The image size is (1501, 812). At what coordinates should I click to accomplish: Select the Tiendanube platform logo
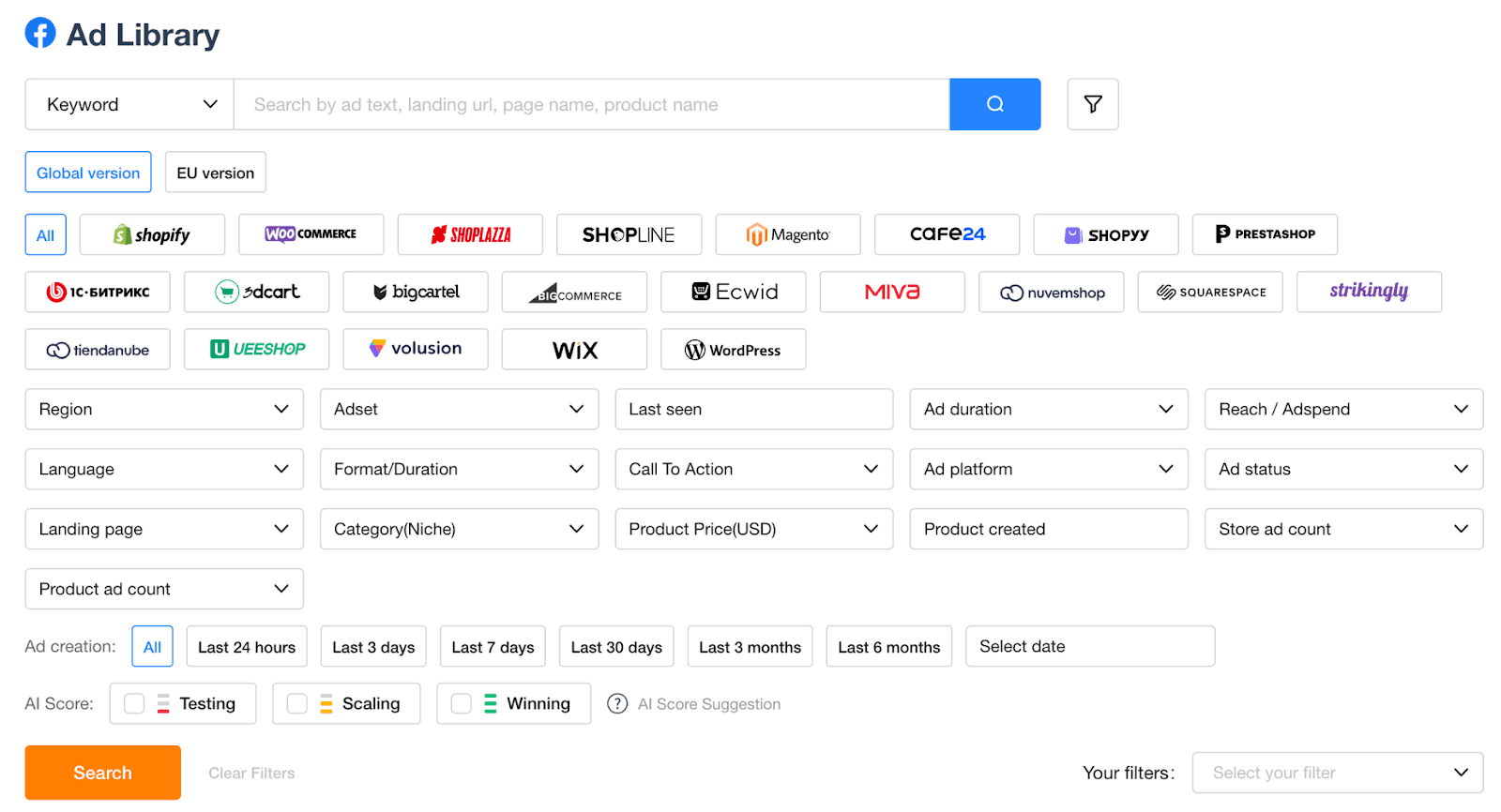tap(98, 349)
